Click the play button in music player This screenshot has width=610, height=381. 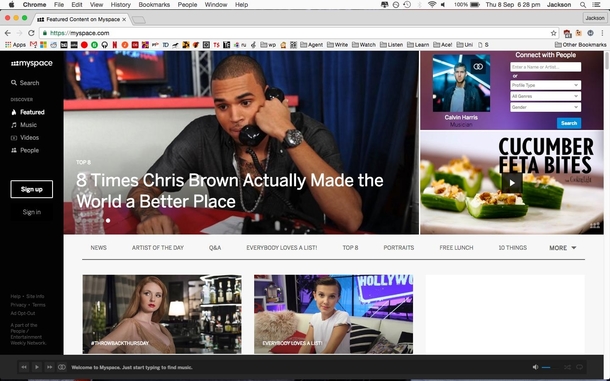(x=37, y=367)
